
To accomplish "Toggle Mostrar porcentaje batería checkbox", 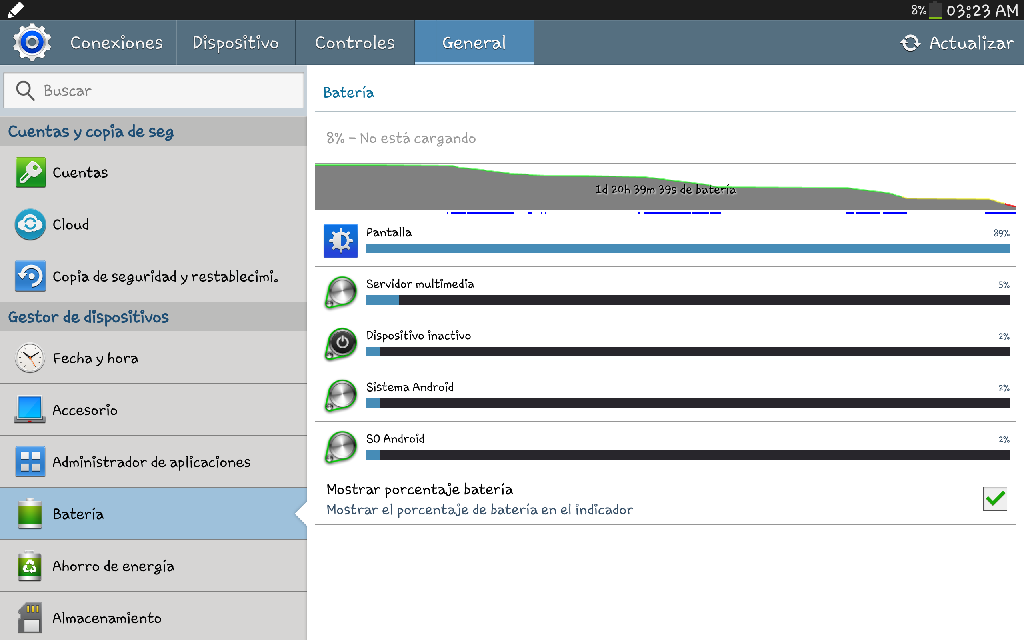I will coord(994,498).
